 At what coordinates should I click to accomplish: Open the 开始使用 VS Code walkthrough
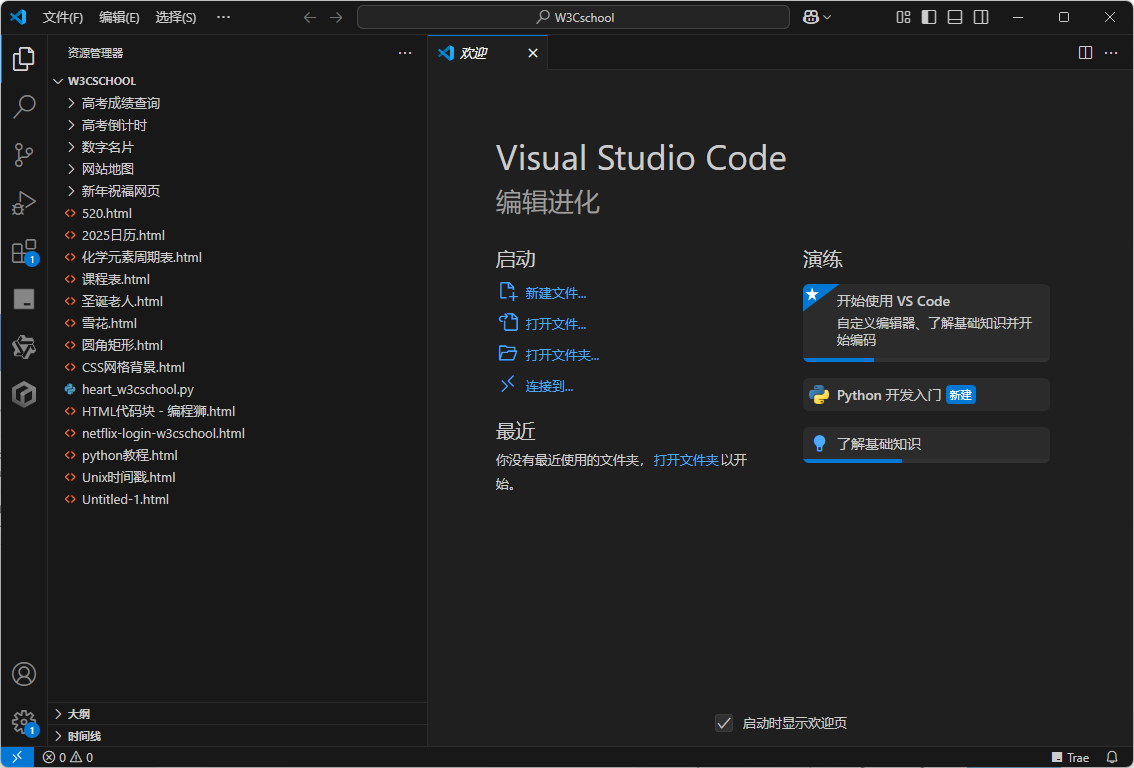click(926, 323)
